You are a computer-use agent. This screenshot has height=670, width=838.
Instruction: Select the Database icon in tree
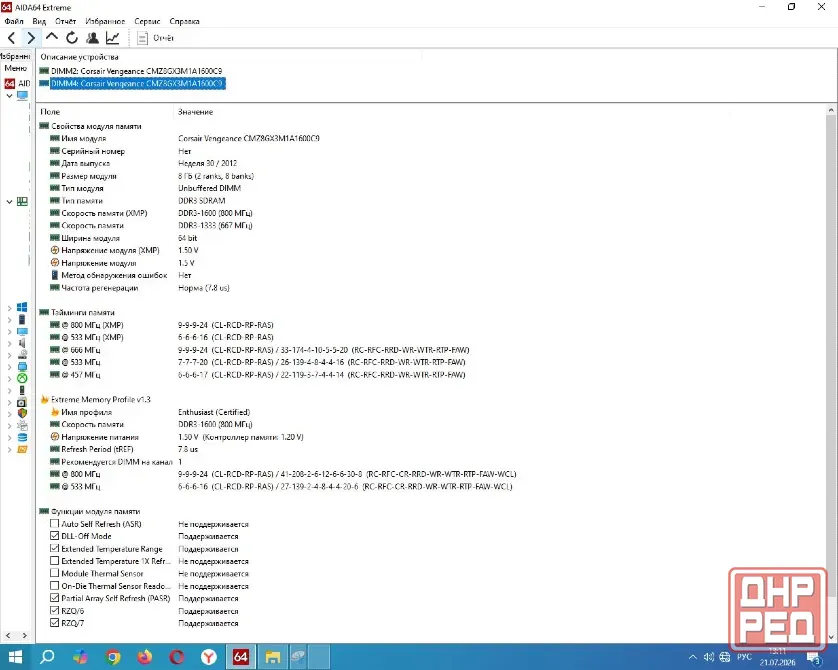click(22, 438)
